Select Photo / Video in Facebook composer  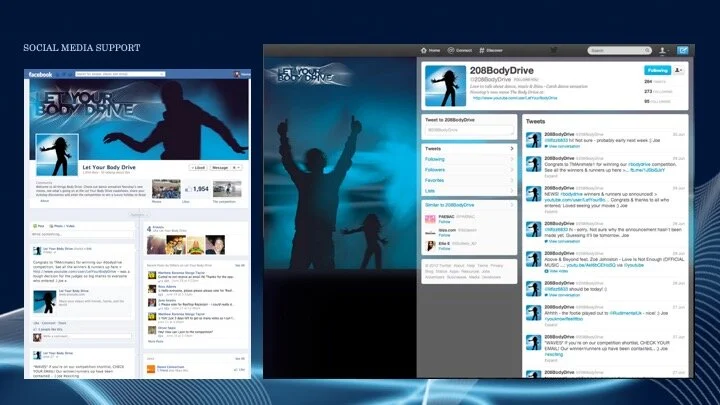tap(62, 226)
